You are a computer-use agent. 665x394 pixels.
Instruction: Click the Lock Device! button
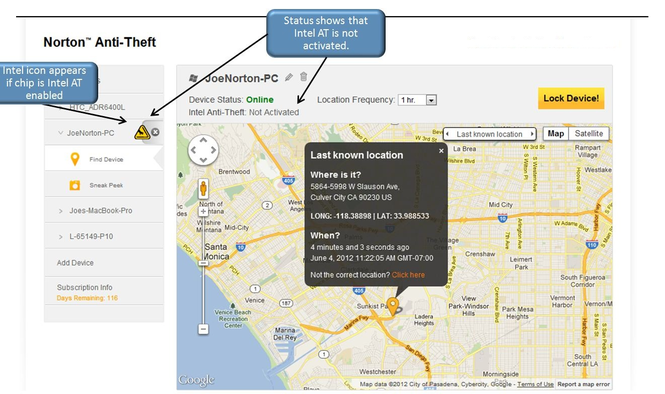pos(571,98)
